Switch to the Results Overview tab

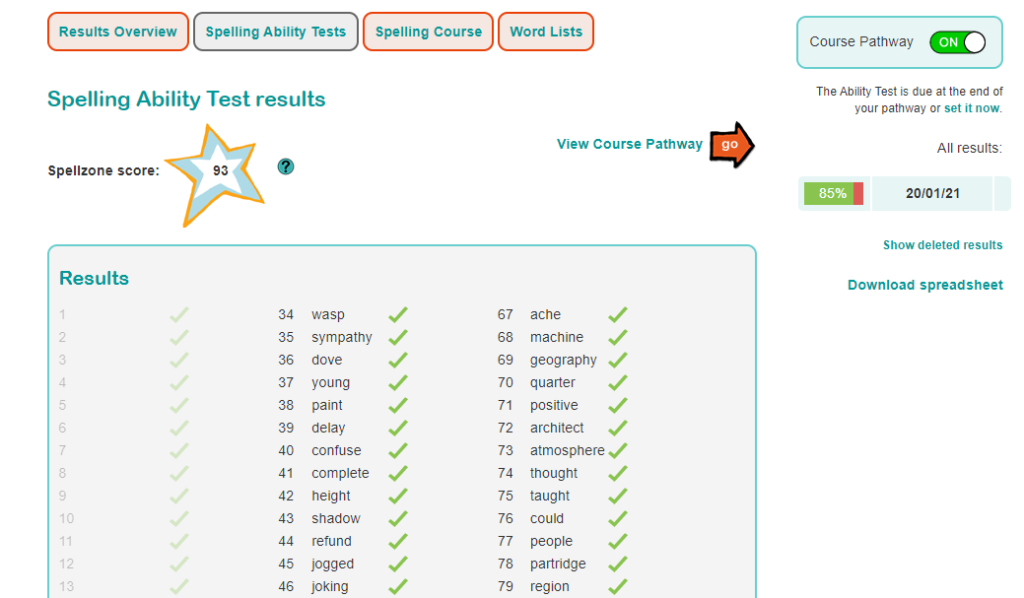(117, 31)
